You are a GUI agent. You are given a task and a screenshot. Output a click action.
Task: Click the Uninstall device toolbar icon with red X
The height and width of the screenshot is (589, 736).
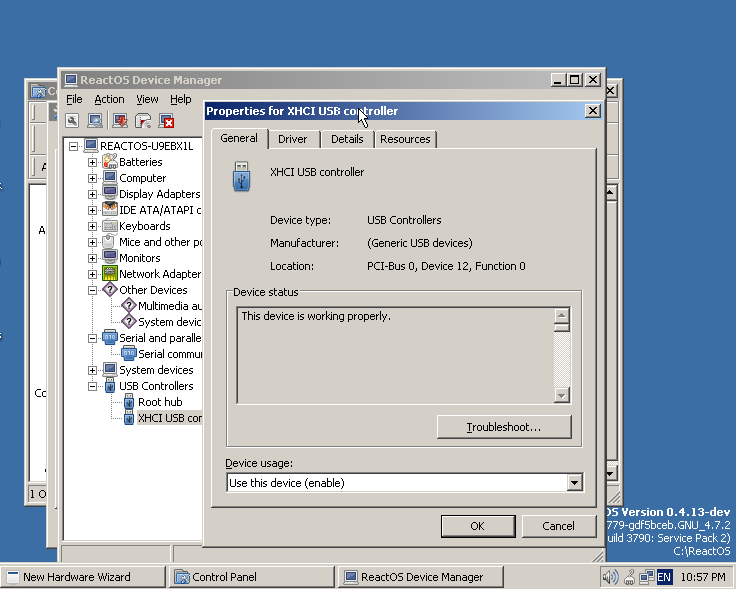(167, 121)
